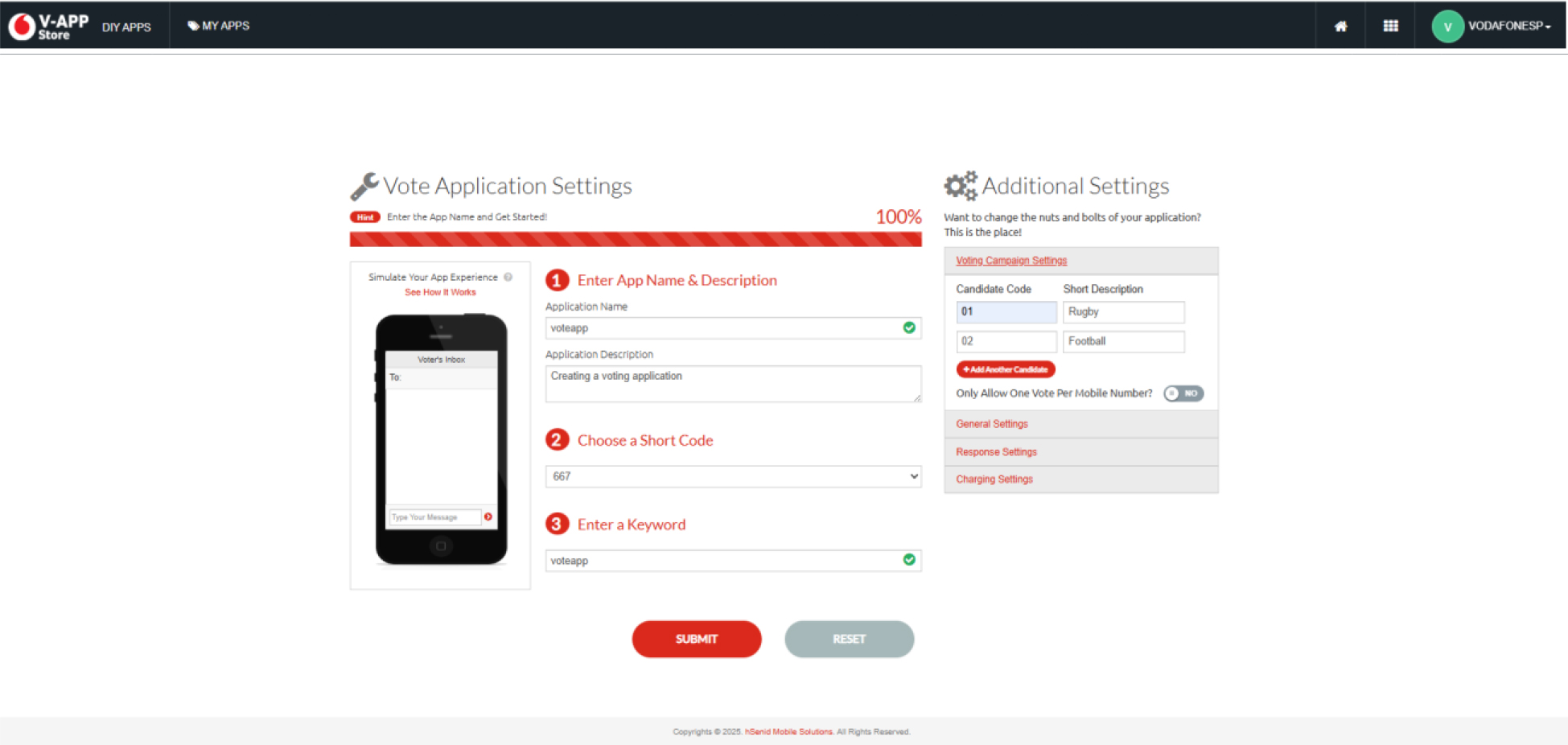This screenshot has height=745, width=1568.
Task: Click the home icon in the navbar
Action: coord(1340,25)
